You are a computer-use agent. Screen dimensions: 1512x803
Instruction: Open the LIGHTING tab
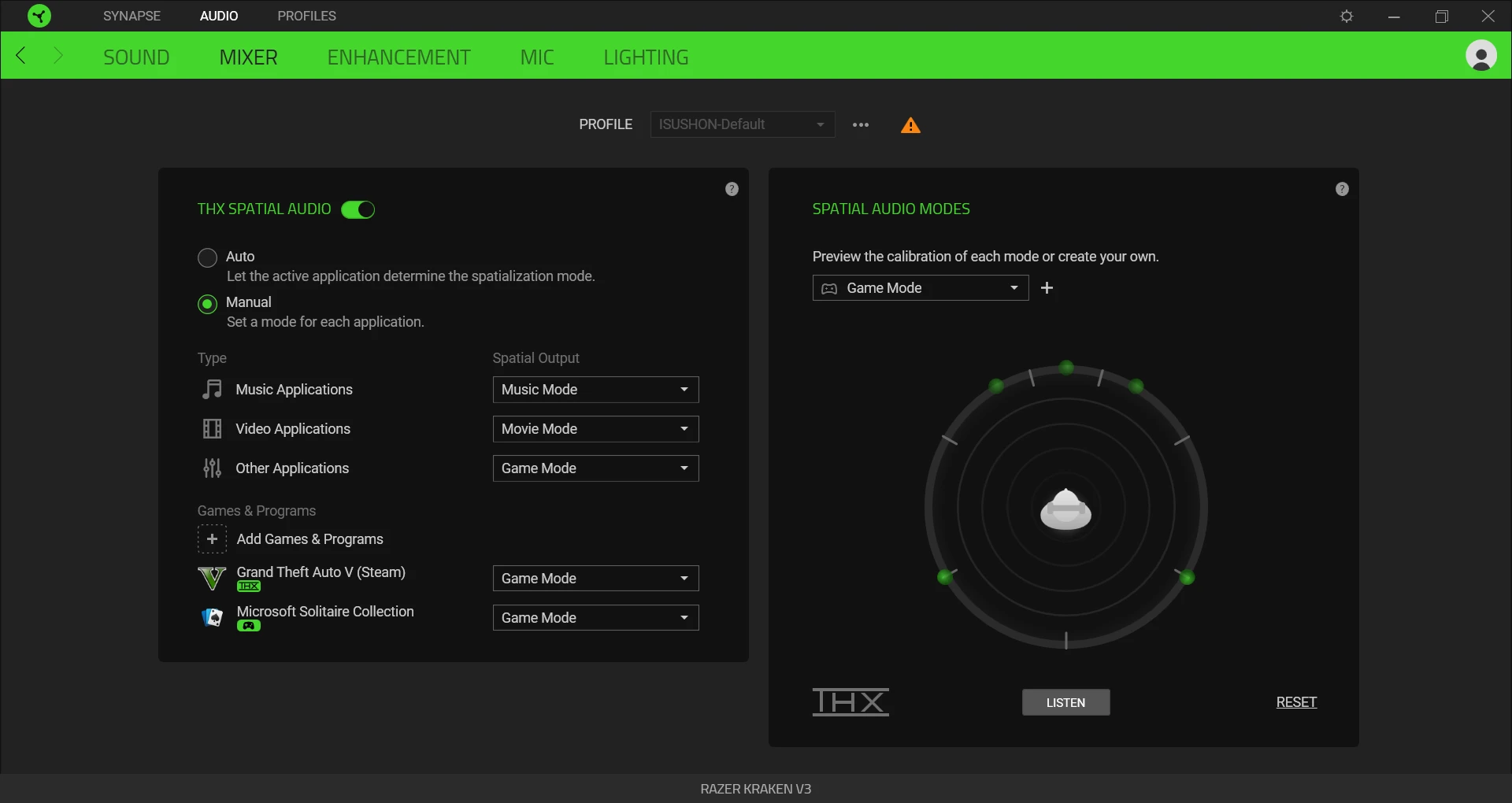point(646,57)
